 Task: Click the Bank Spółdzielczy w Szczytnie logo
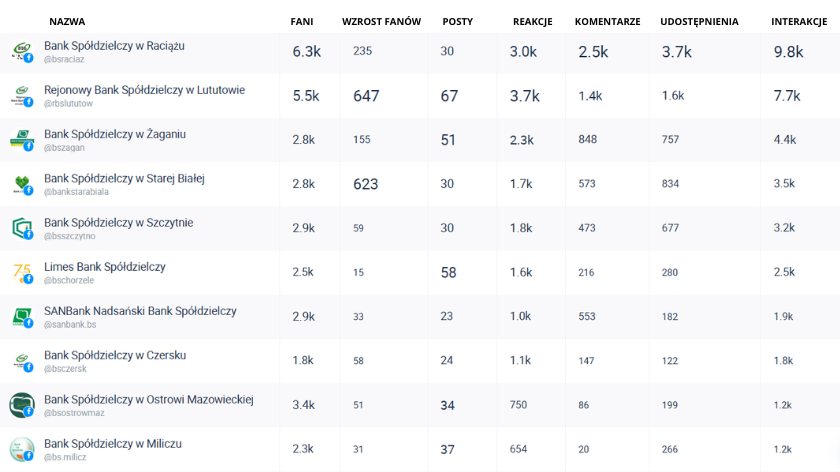pyautogui.click(x=21, y=227)
